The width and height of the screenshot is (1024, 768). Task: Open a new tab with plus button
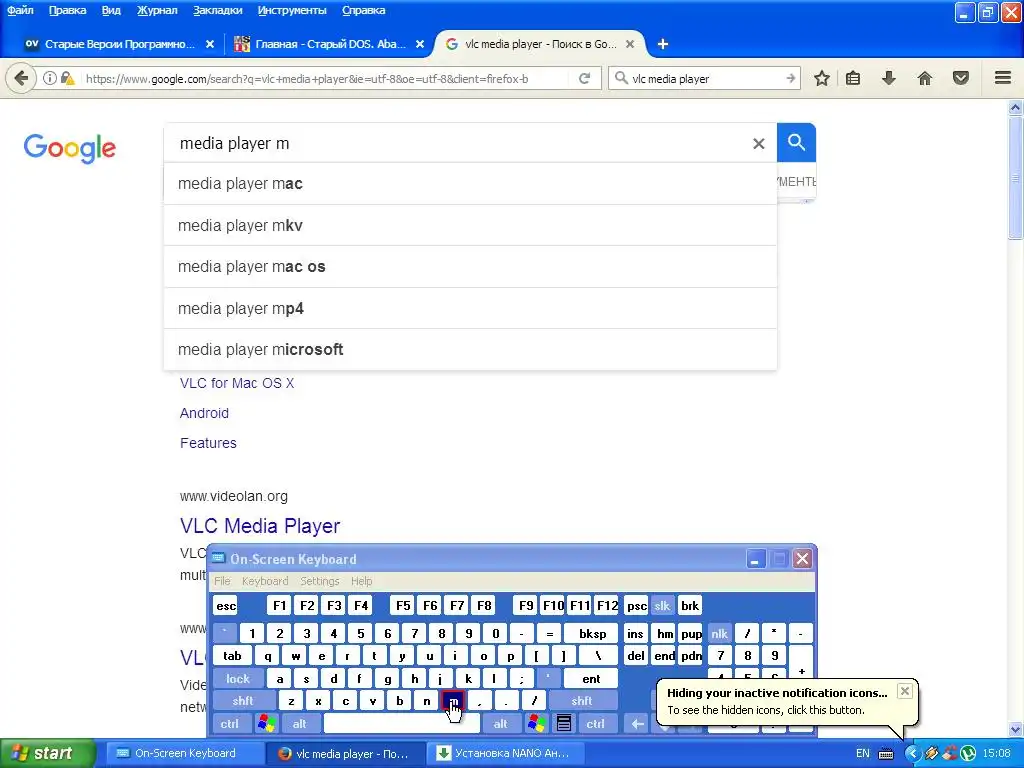pos(663,44)
